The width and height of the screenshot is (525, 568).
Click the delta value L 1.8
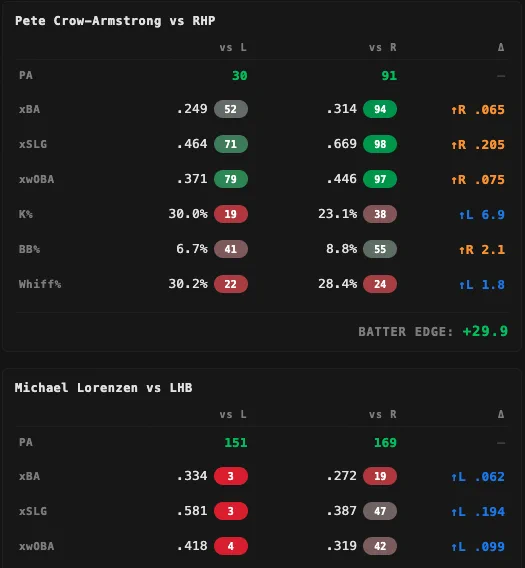pyautogui.click(x=482, y=285)
